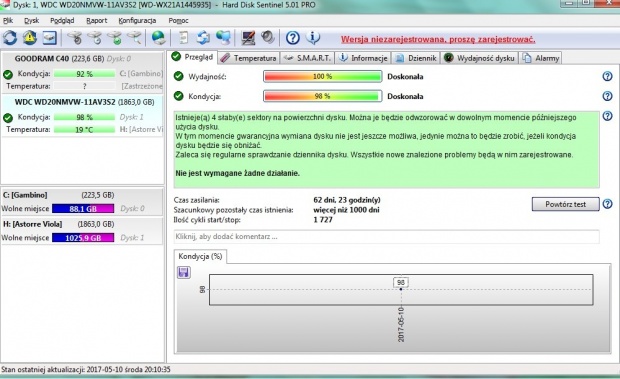
Task: Open the S.M.A.R.T. tab
Action: point(307,58)
